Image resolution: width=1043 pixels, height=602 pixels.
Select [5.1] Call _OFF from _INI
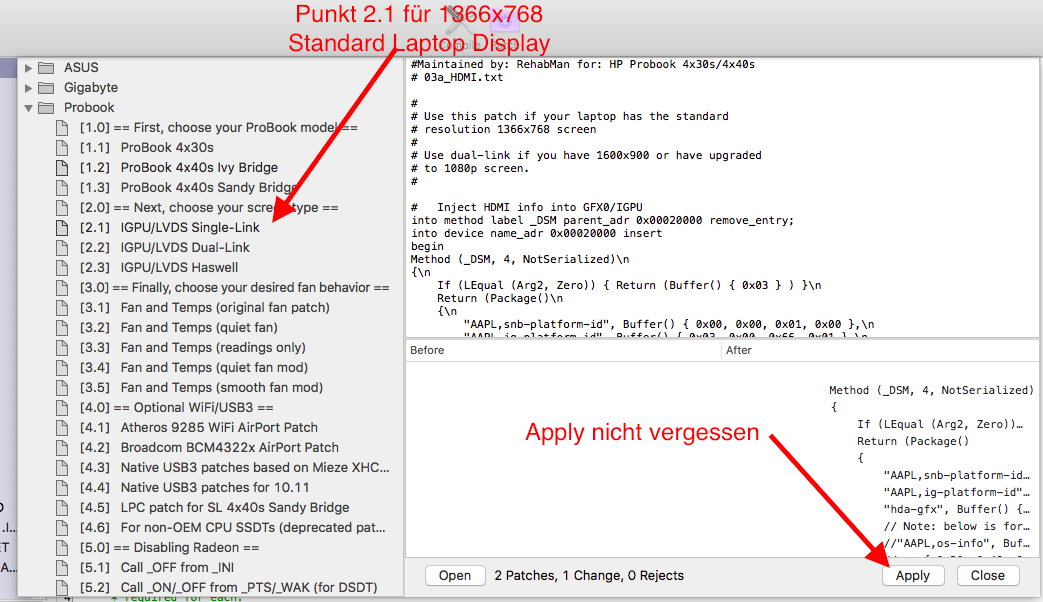point(210,567)
